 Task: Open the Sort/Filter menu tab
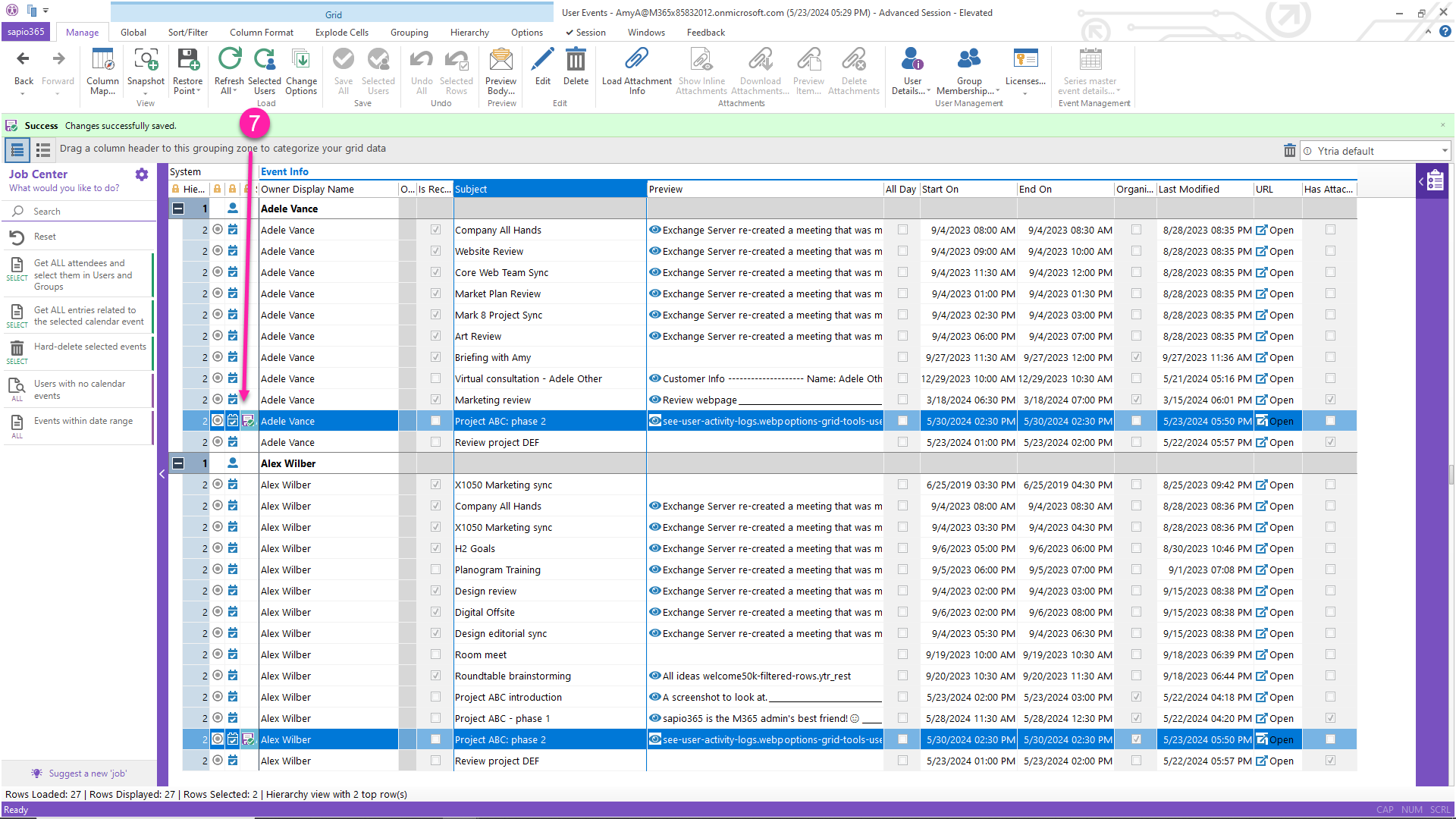tap(186, 32)
